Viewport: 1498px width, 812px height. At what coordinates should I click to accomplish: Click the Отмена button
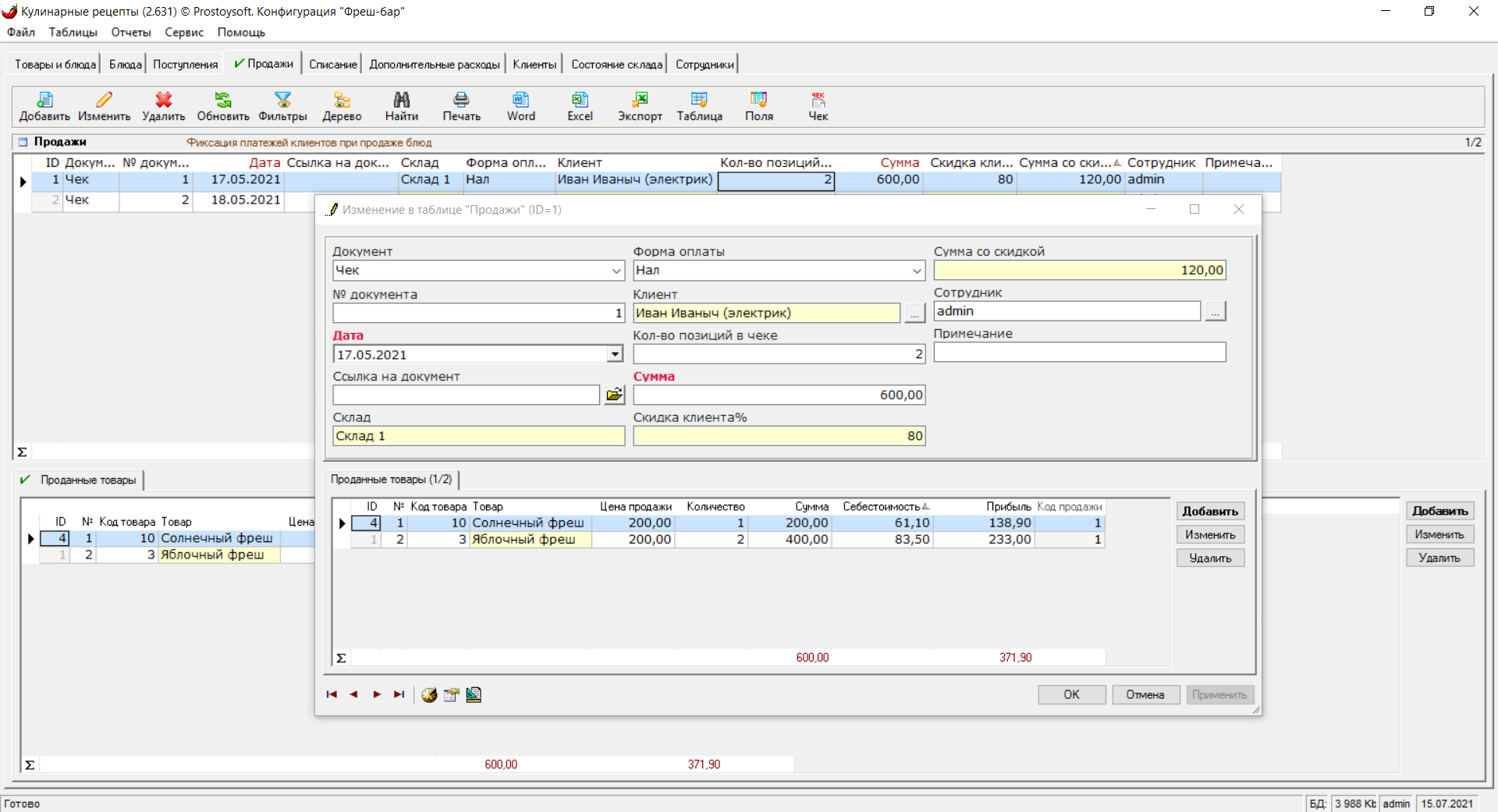tap(1145, 695)
